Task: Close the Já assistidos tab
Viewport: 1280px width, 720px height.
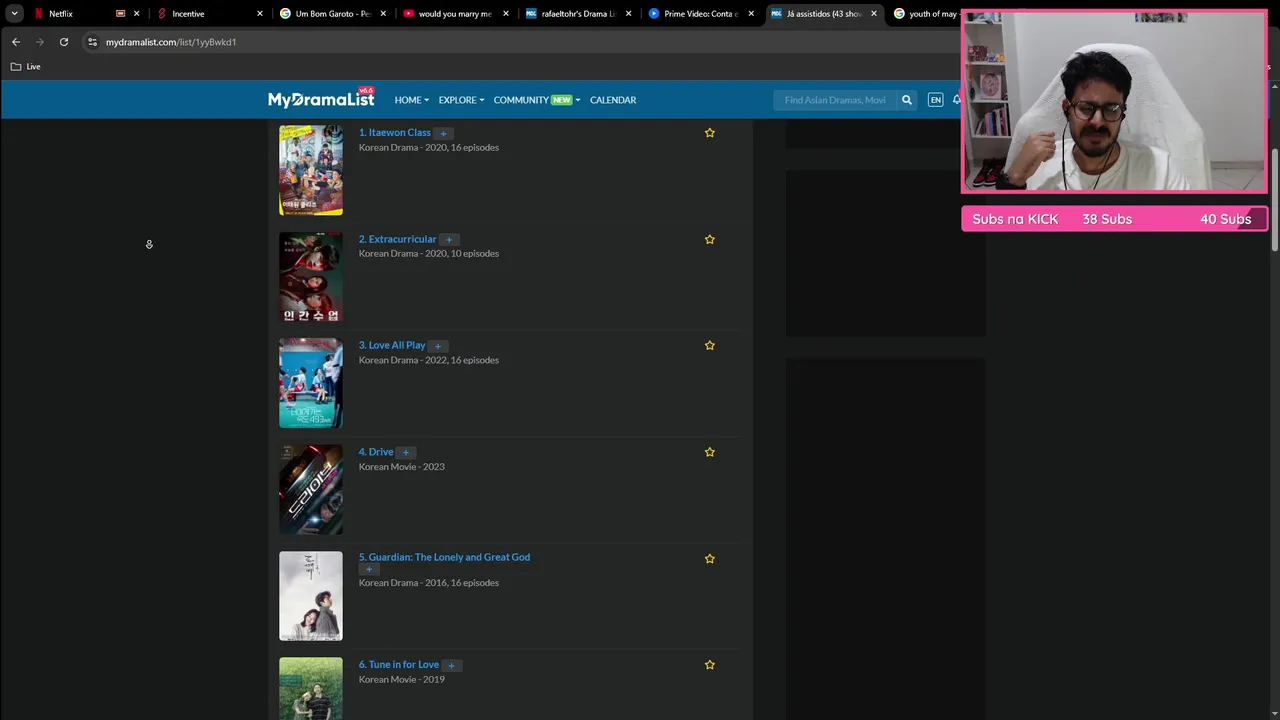Action: [x=874, y=14]
